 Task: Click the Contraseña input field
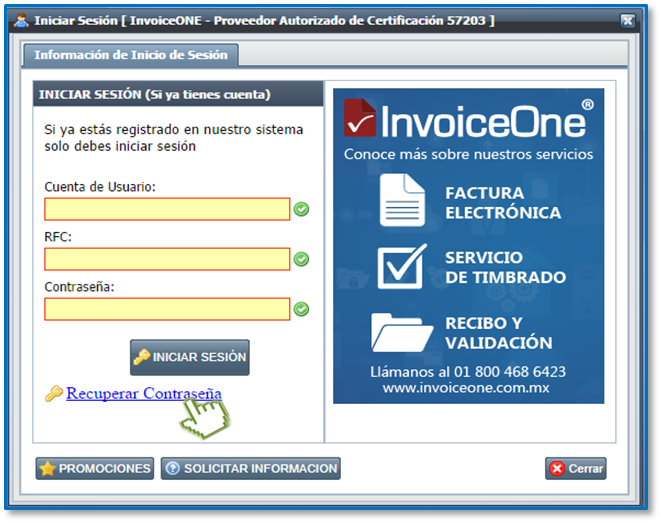(167, 309)
